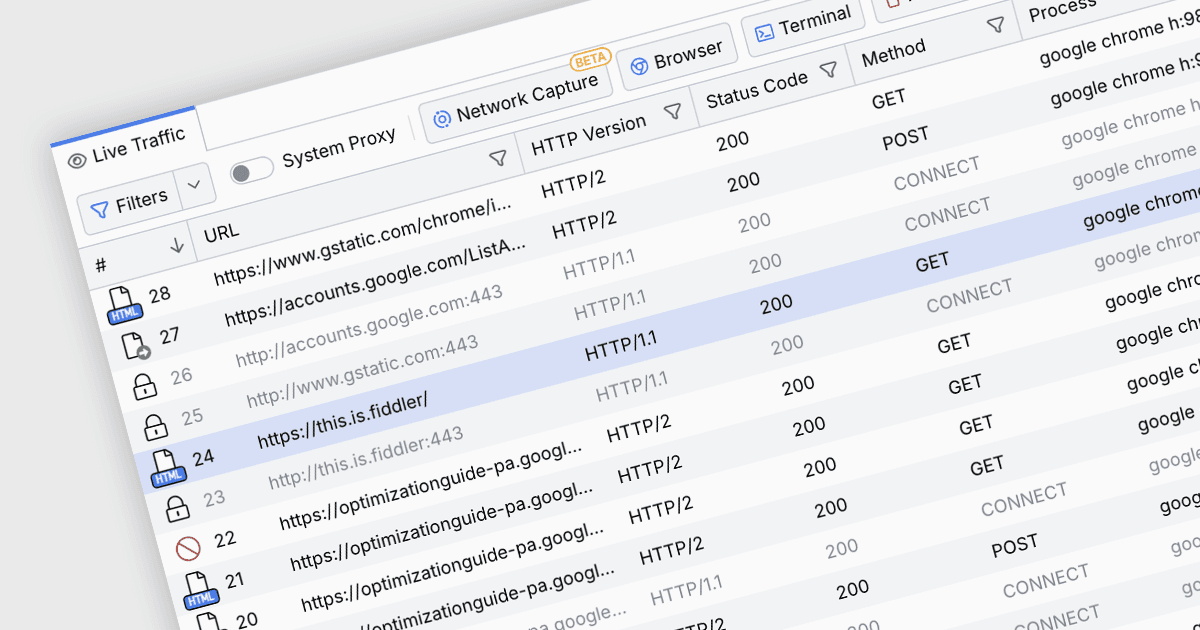
Task: Click session number 27
Action: click(x=170, y=335)
